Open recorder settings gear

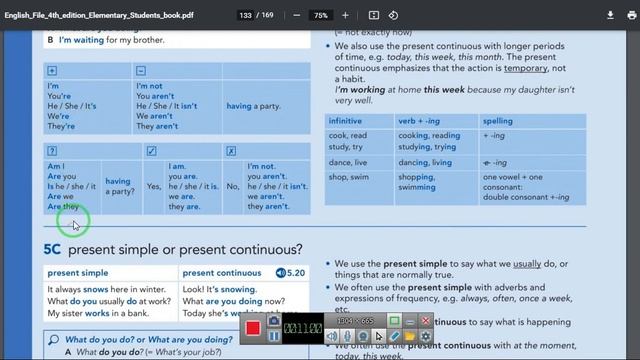coord(426,336)
